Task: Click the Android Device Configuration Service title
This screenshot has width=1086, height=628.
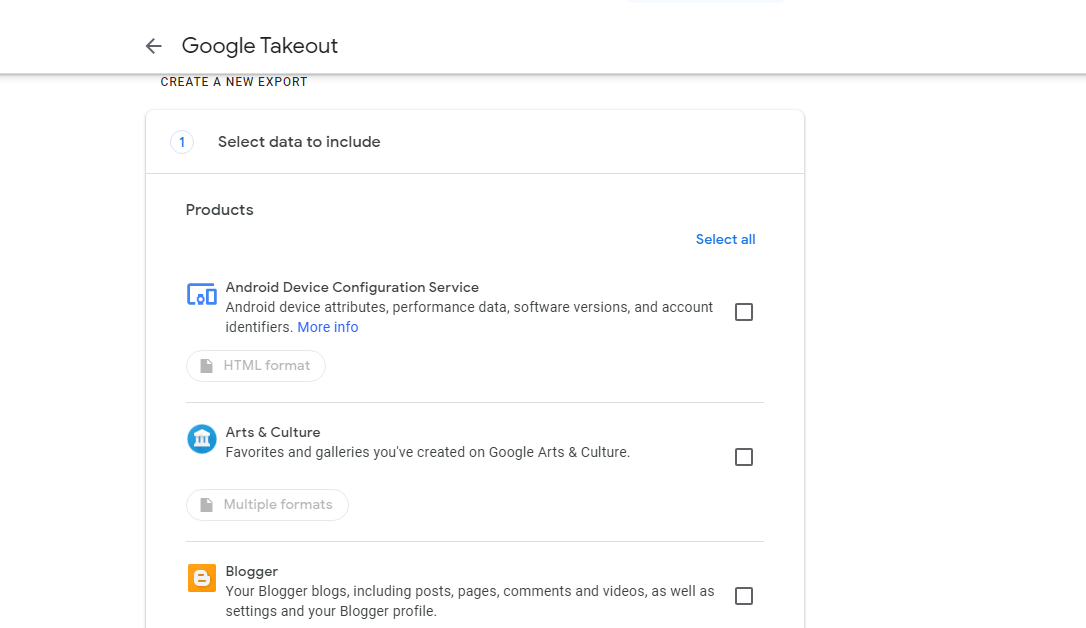Action: [352, 287]
